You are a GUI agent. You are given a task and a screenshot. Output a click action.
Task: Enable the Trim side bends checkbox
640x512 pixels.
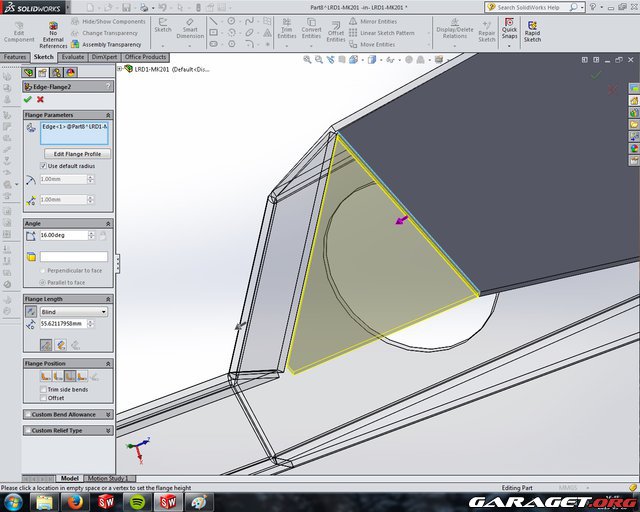tap(43, 389)
